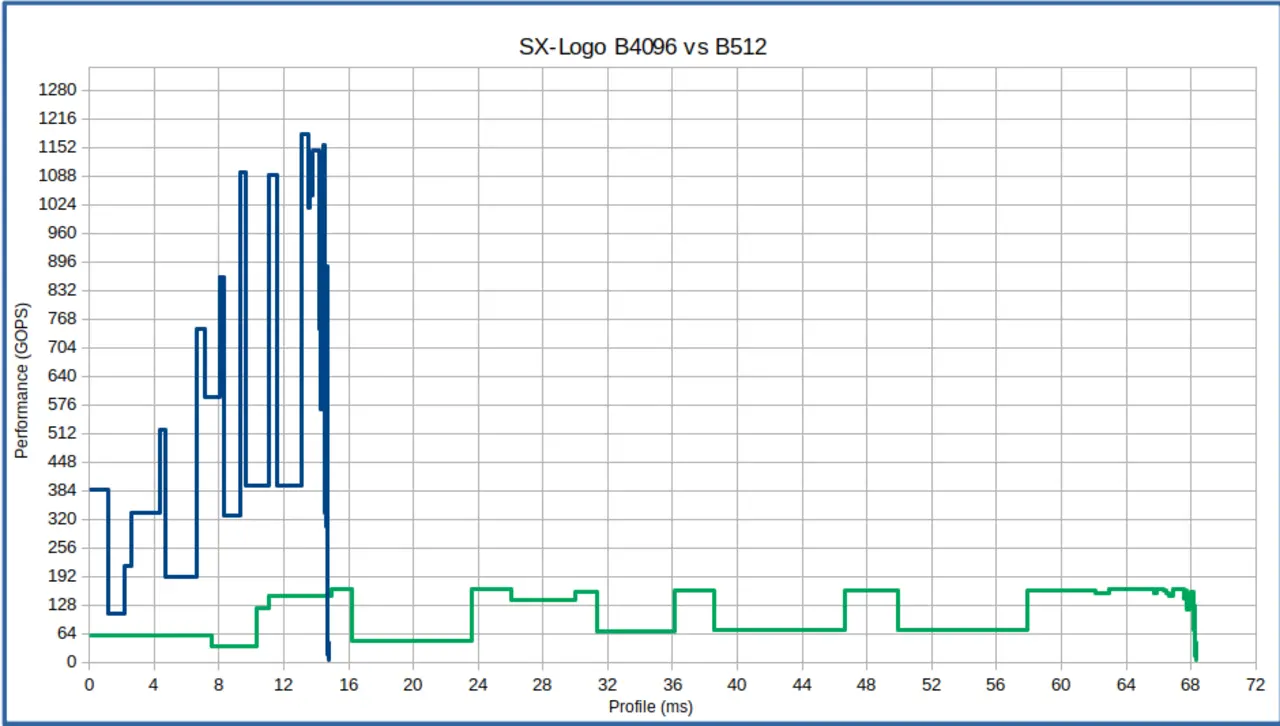Click the 1280 label on the Y axis
1280x726 pixels.
(x=57, y=90)
